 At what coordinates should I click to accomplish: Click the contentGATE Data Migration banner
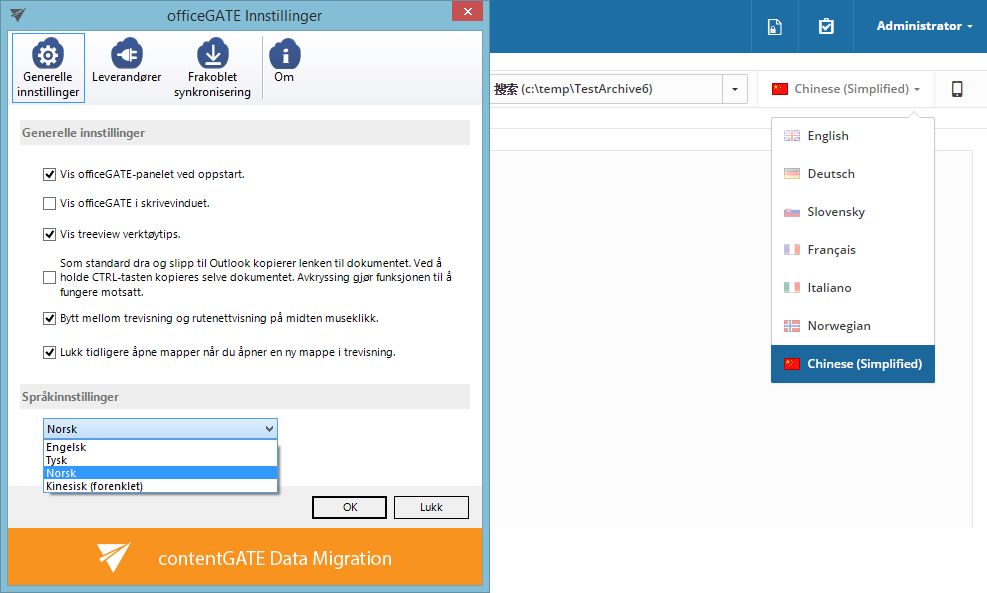[248, 558]
